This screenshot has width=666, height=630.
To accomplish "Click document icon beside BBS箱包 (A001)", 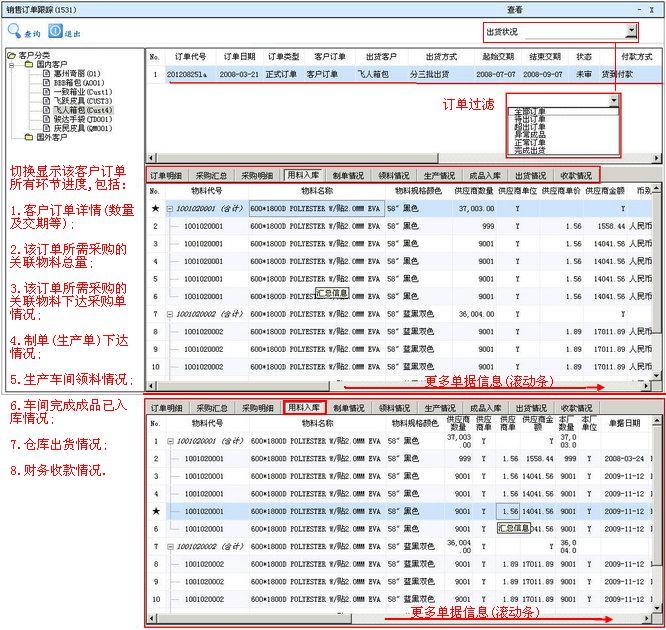I will [x=47, y=82].
